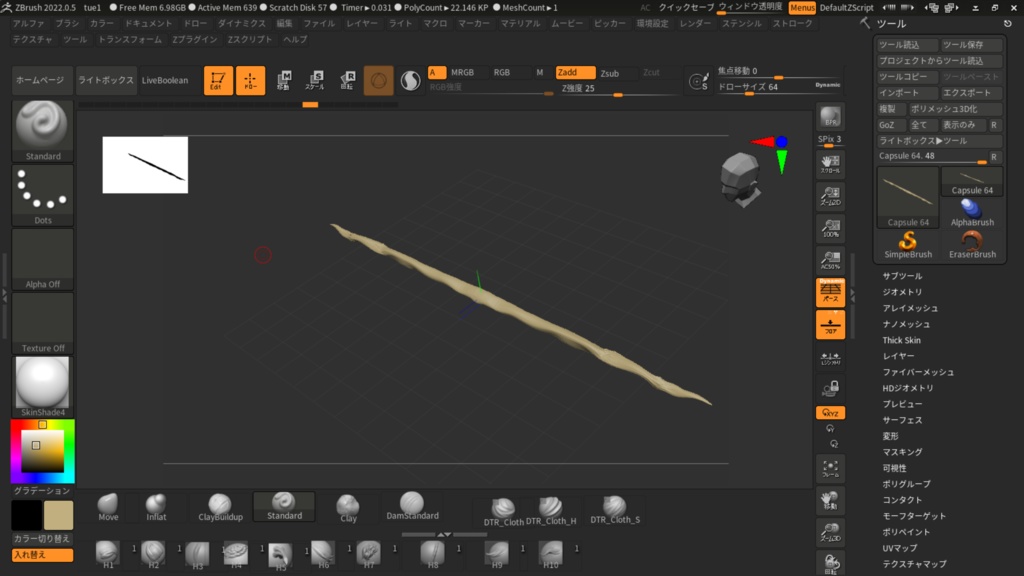Expand the Thick Skin section
Screen dimensions: 1024x576
click(901, 340)
